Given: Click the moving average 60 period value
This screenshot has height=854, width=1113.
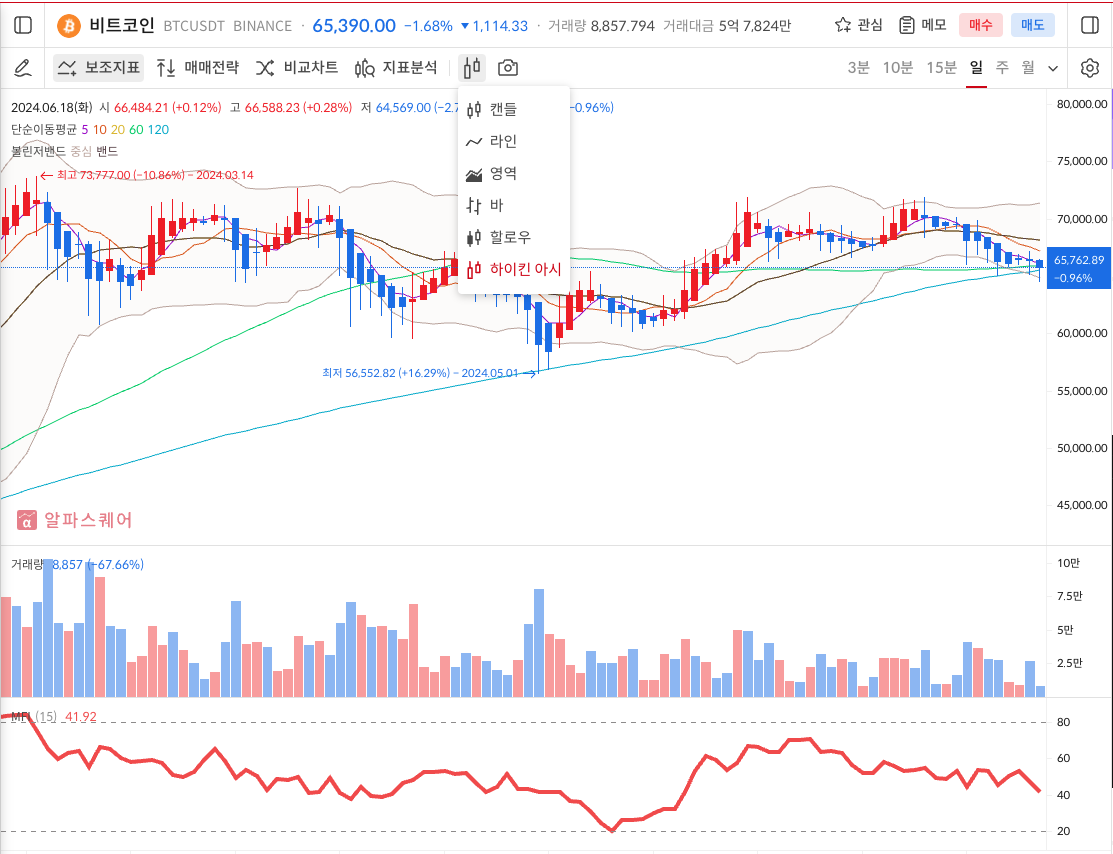Looking at the screenshot, I should (x=136, y=129).
